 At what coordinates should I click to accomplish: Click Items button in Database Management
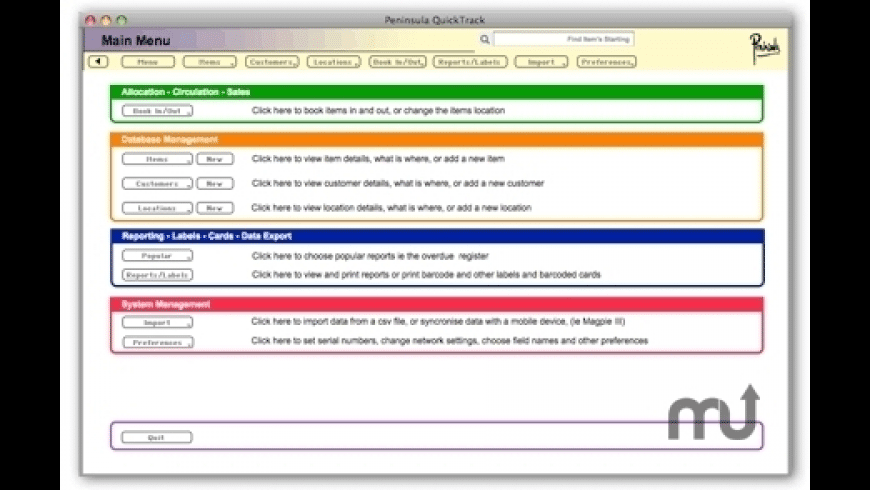158,159
